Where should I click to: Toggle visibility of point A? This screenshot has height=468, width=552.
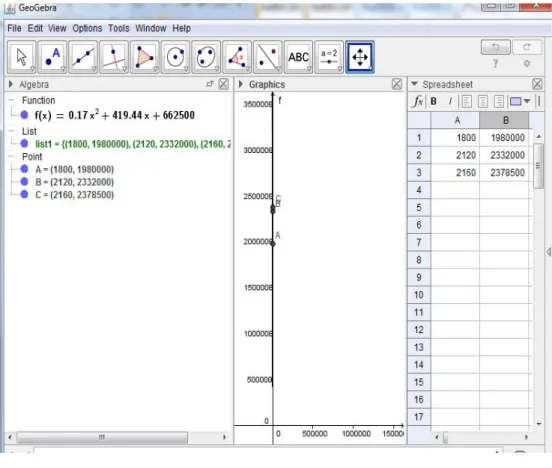[x=24, y=169]
